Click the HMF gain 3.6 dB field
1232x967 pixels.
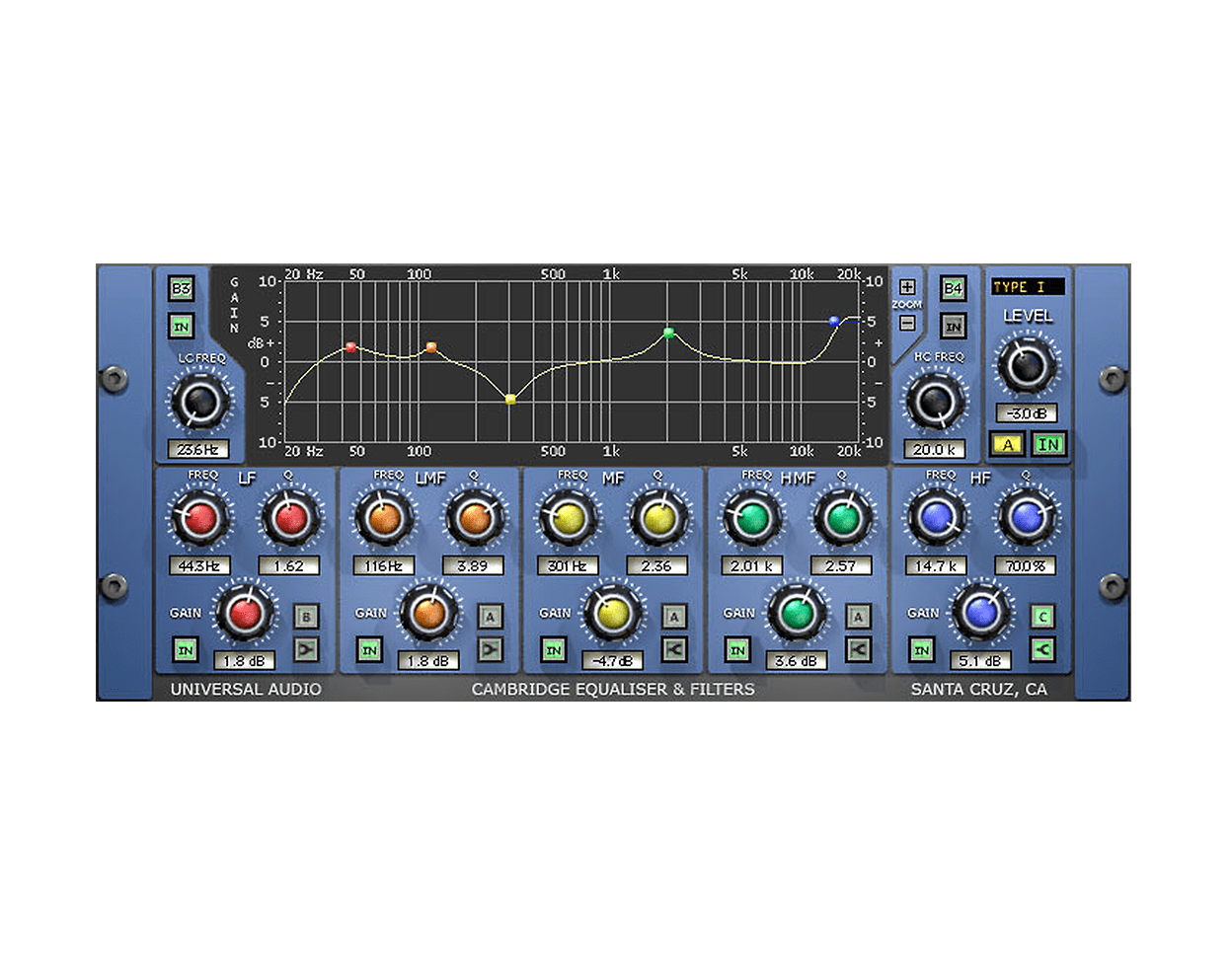(x=797, y=661)
